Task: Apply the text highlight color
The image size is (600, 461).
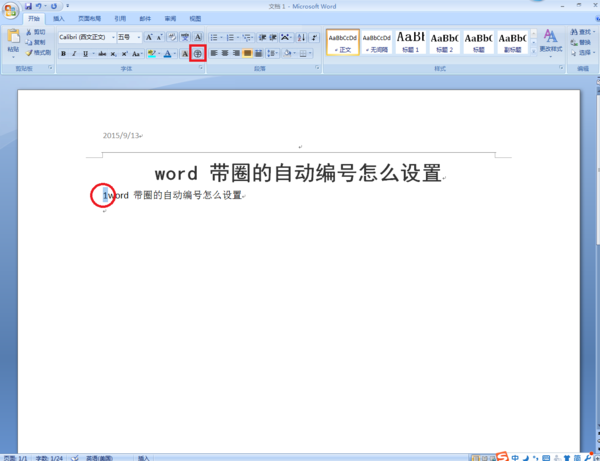Action: (152, 54)
